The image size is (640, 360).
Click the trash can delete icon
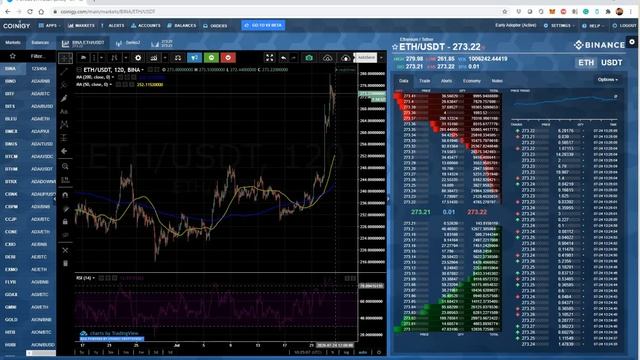65,263
